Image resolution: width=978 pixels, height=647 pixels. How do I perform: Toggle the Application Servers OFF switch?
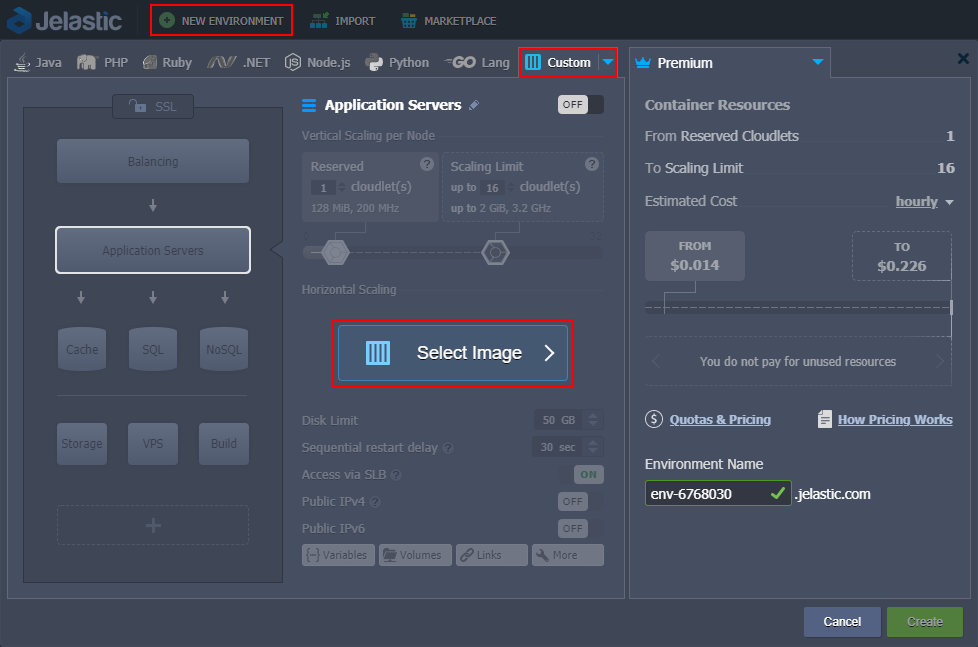point(580,104)
